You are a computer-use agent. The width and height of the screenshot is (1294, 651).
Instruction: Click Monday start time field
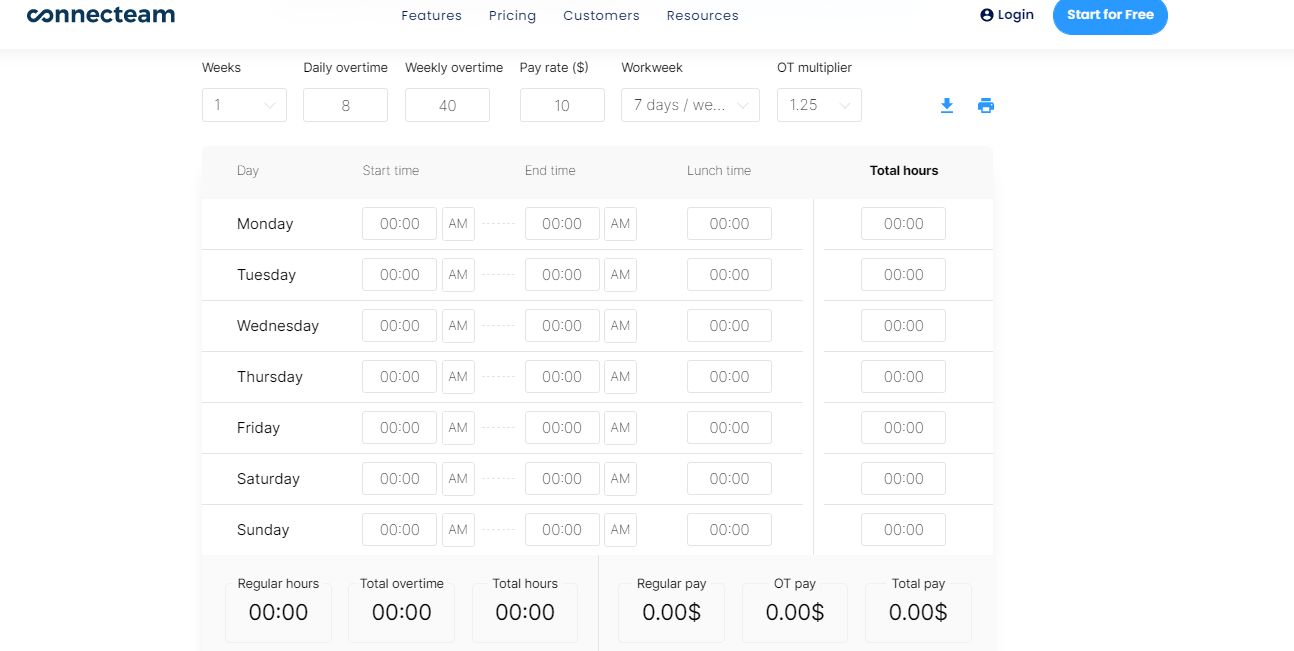399,224
